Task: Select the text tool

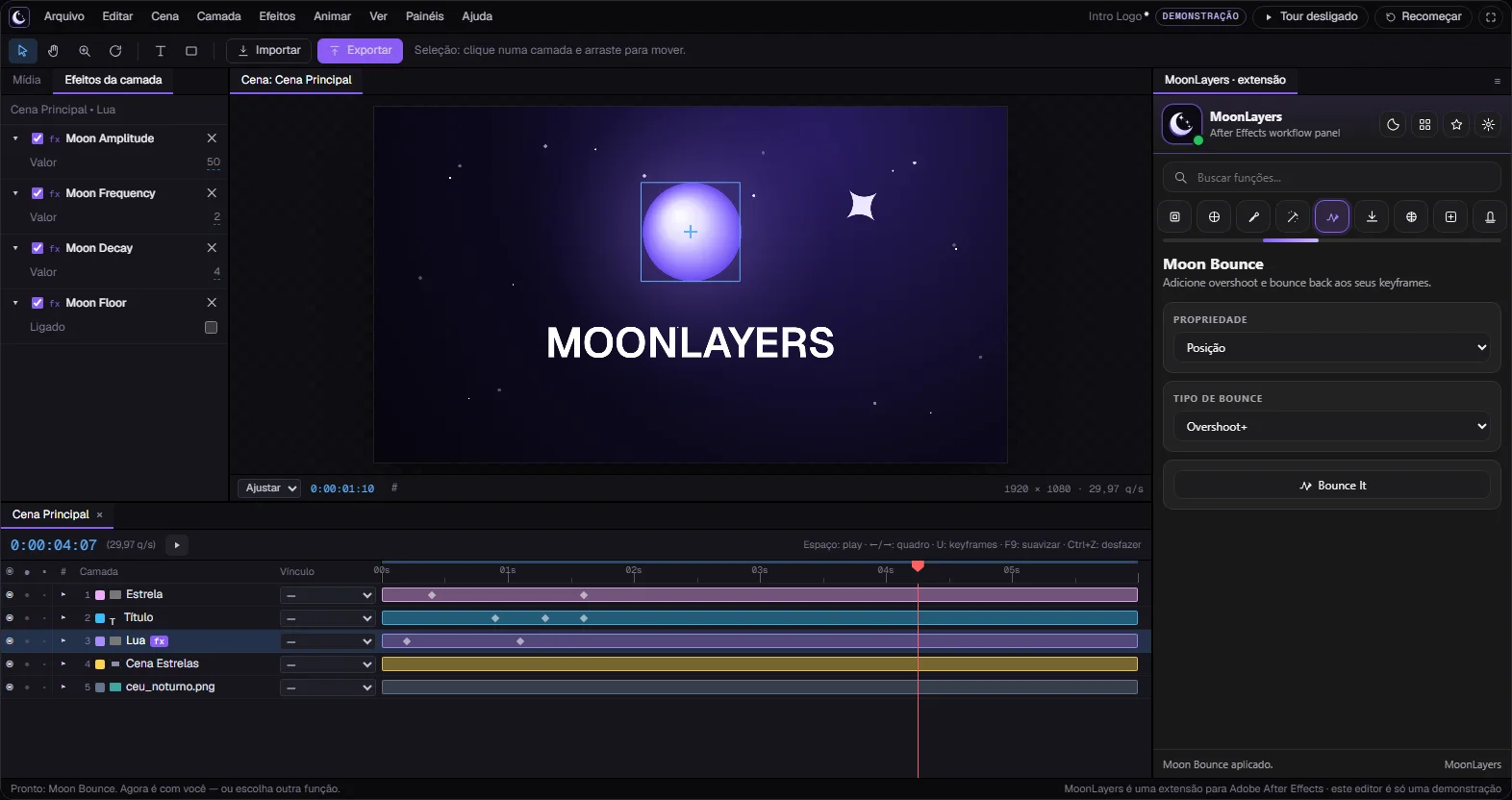Action: click(x=161, y=51)
